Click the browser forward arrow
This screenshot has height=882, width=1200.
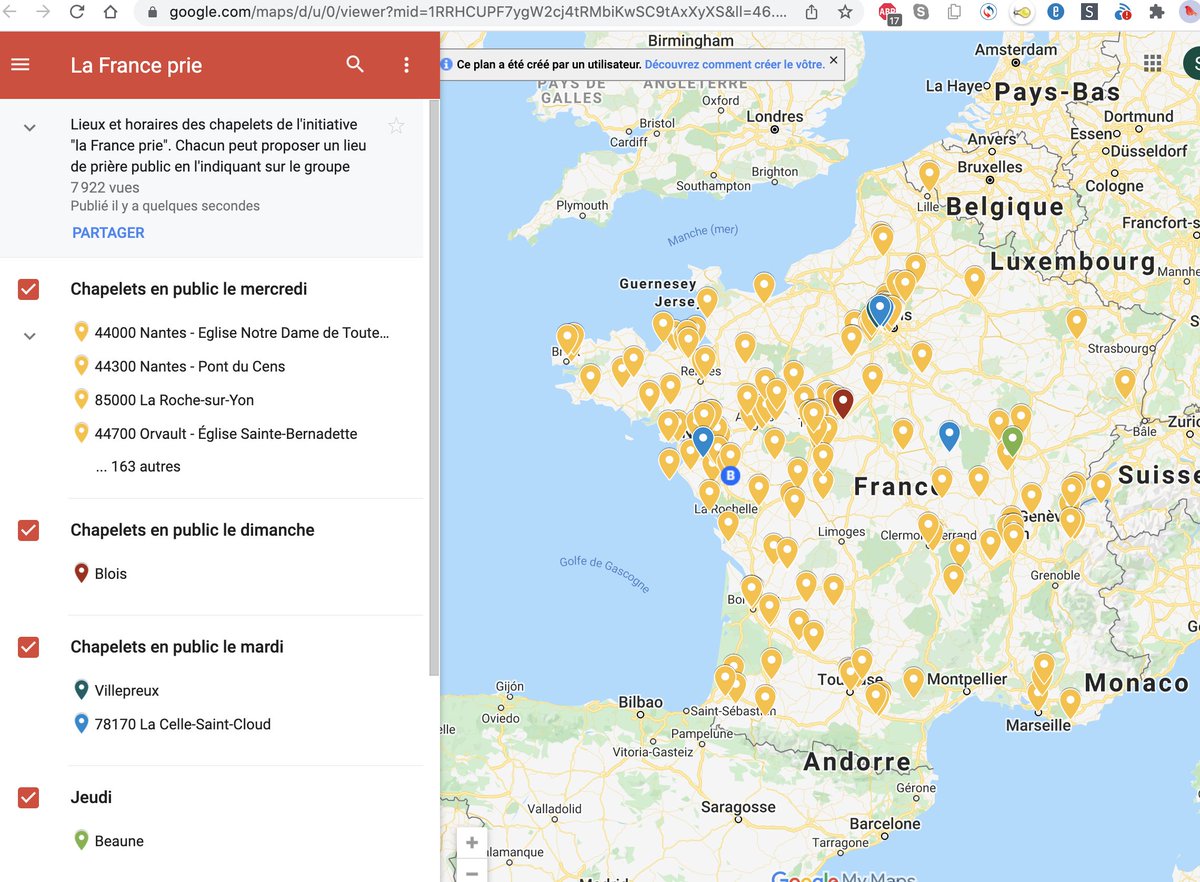43,13
